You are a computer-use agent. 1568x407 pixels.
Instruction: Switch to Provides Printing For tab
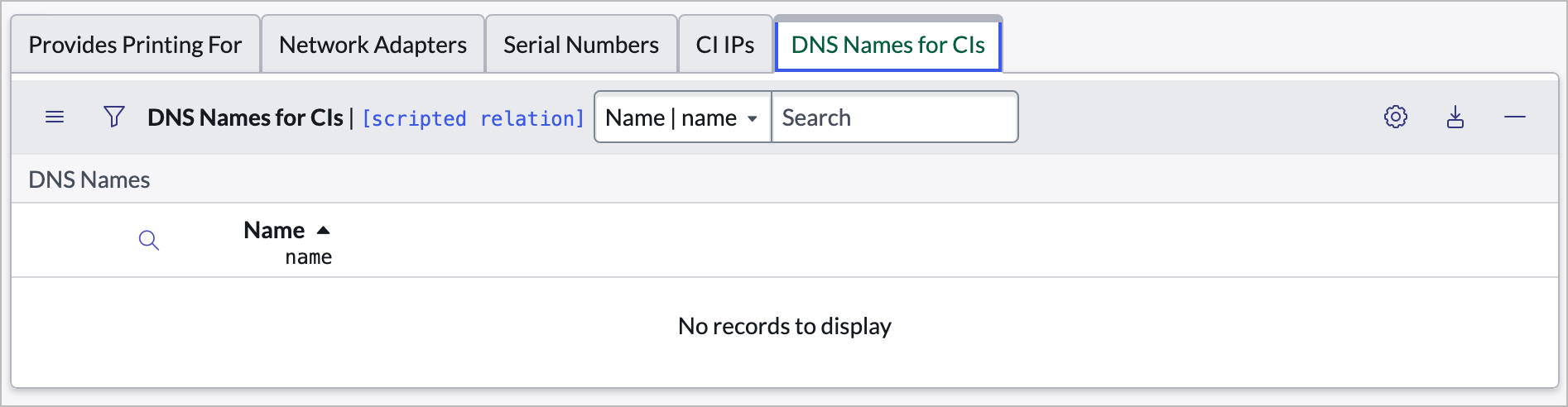tap(135, 45)
